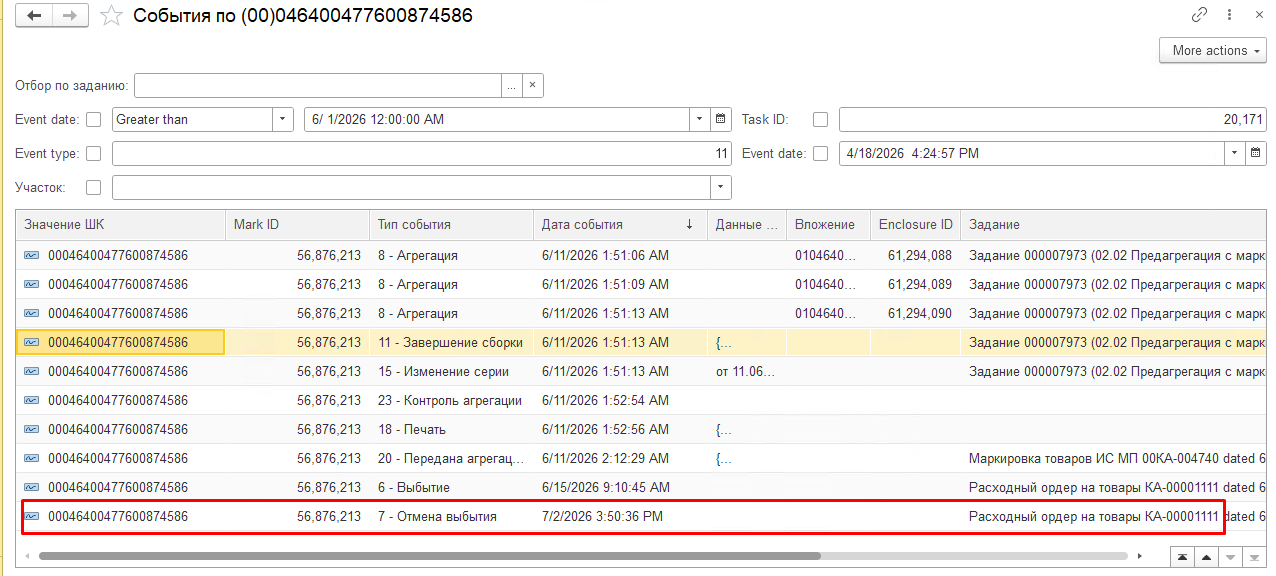Click the horizontal scrollbar of the events table
This screenshot has width=1276, height=576.
[429, 555]
